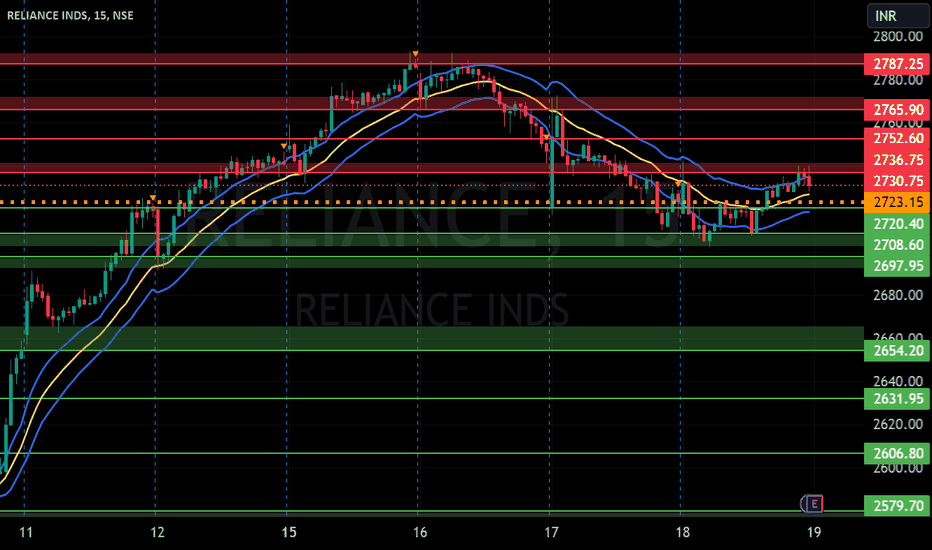Click date label 15 on time axis
932x550 pixels.
288,532
